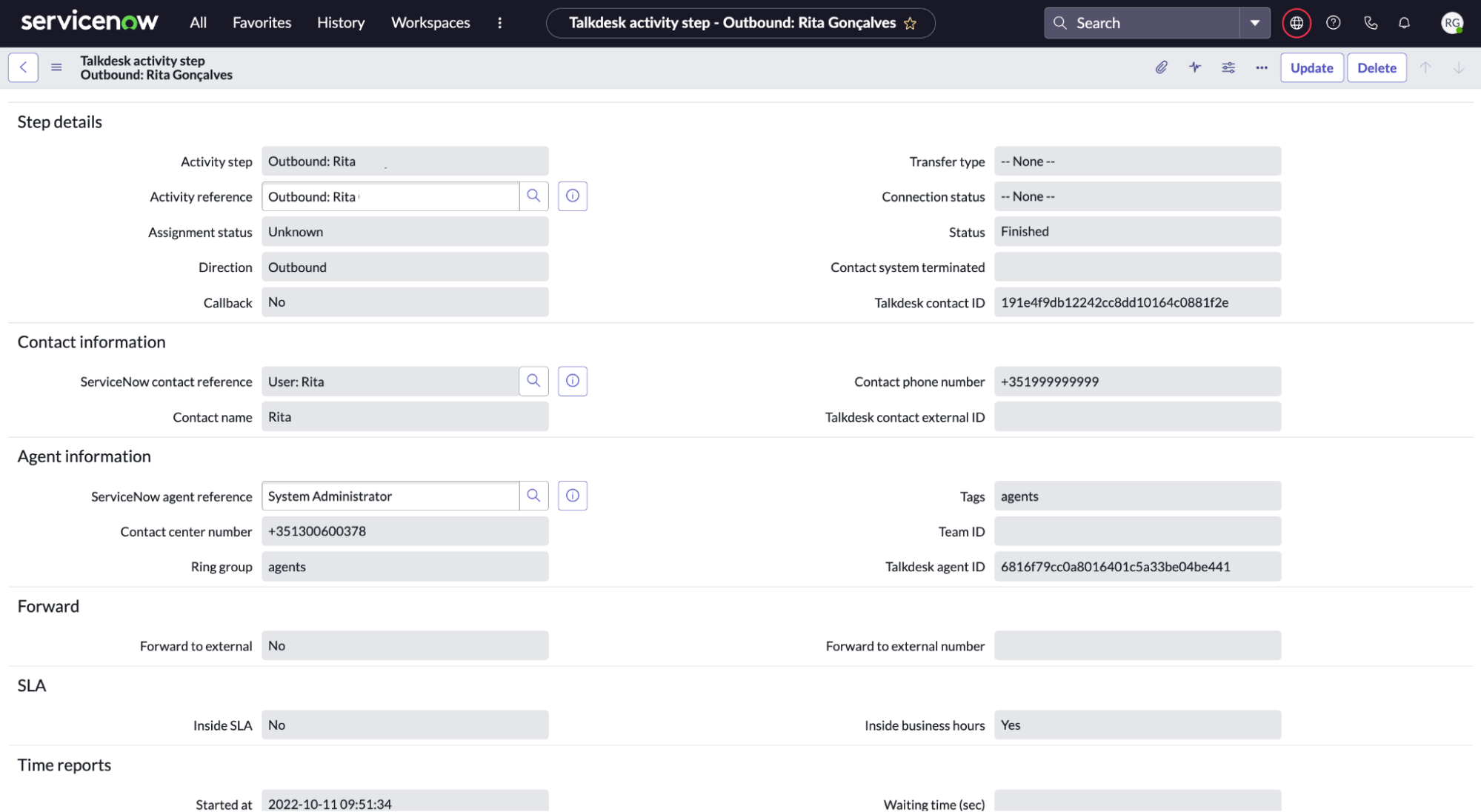This screenshot has height=812, width=1481.
Task: Open the RG user avatar menu
Action: pyautogui.click(x=1452, y=23)
